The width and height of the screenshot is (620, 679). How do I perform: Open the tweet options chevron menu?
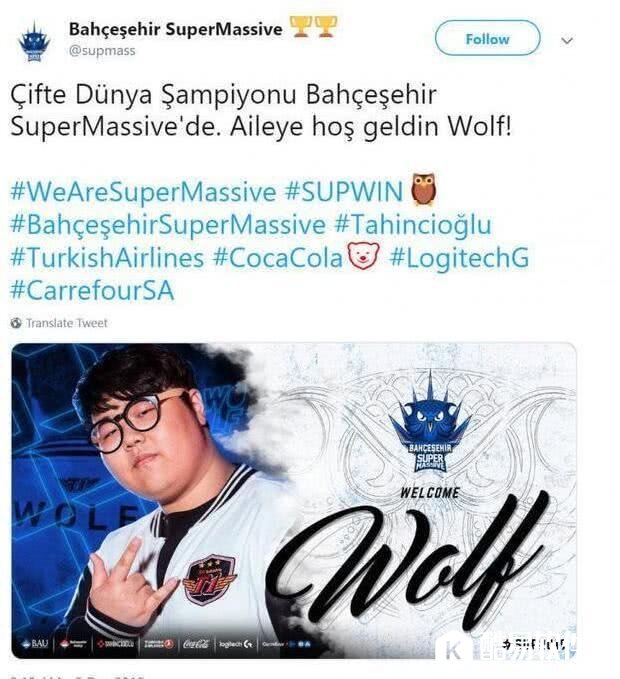567,41
